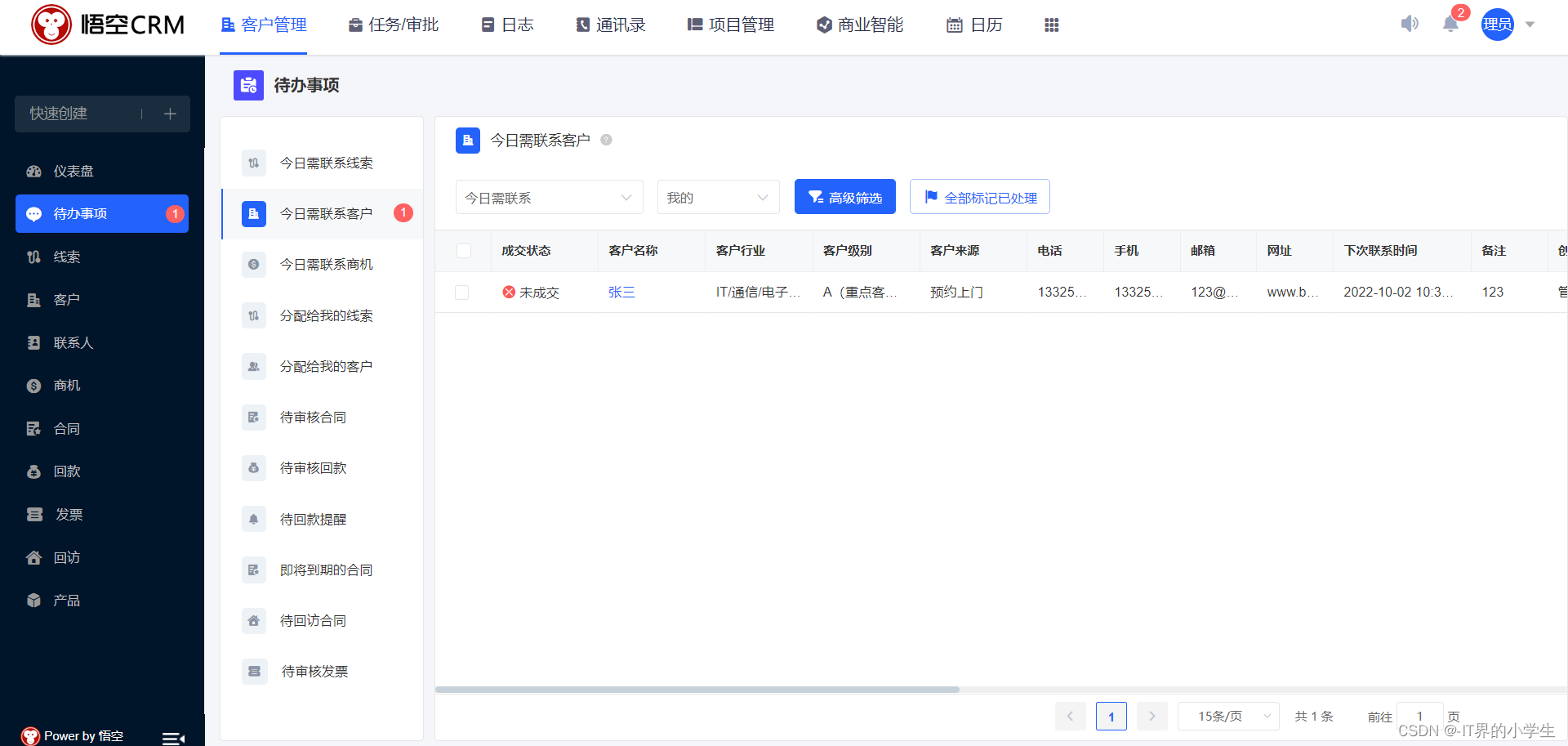Open 仪表盘 in the sidebar
The image size is (1568, 746).
[102, 172]
